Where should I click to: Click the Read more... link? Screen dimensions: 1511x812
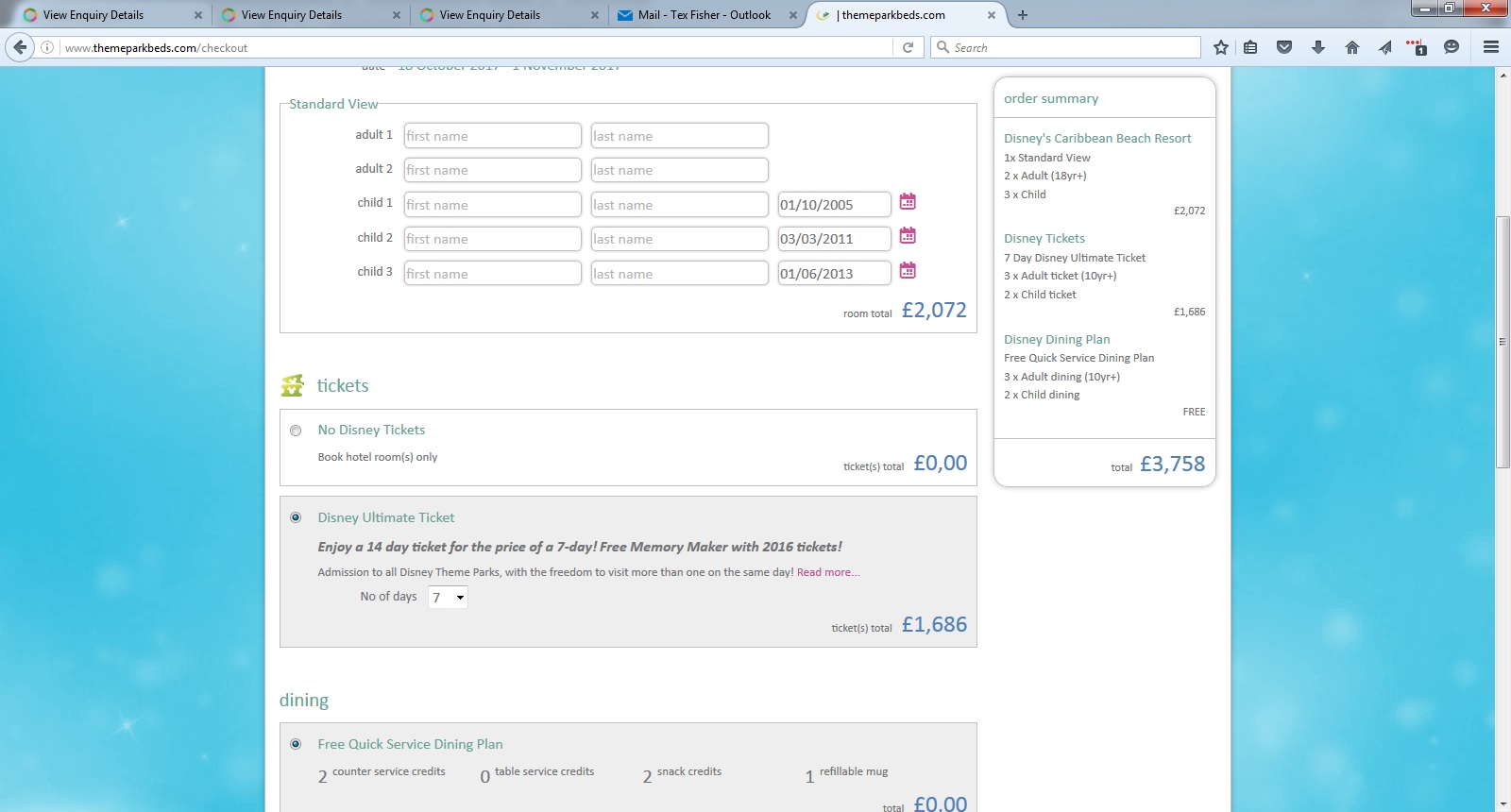pyautogui.click(x=828, y=572)
